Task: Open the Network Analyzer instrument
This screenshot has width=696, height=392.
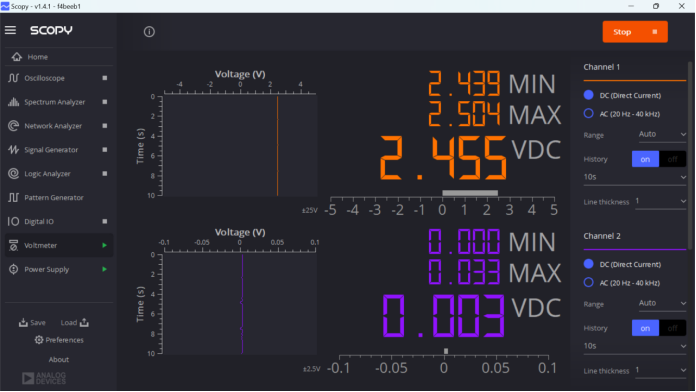Action: [59, 126]
